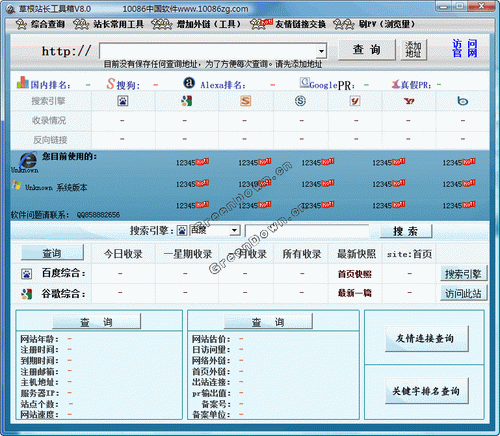
Task: Open 友情链接交换 tab
Action: [288, 24]
